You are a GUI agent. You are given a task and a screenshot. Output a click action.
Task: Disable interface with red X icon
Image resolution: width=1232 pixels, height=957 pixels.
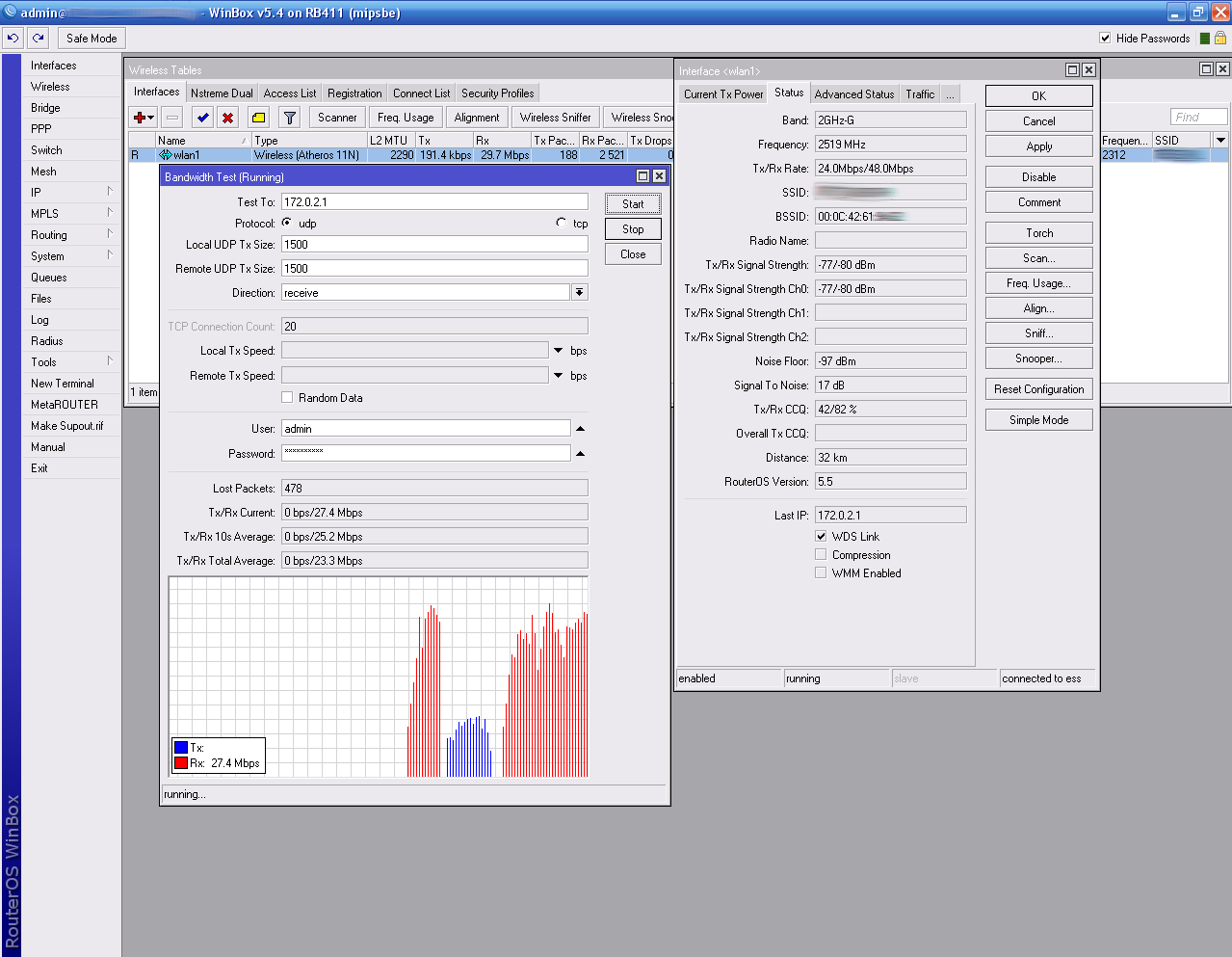click(228, 118)
